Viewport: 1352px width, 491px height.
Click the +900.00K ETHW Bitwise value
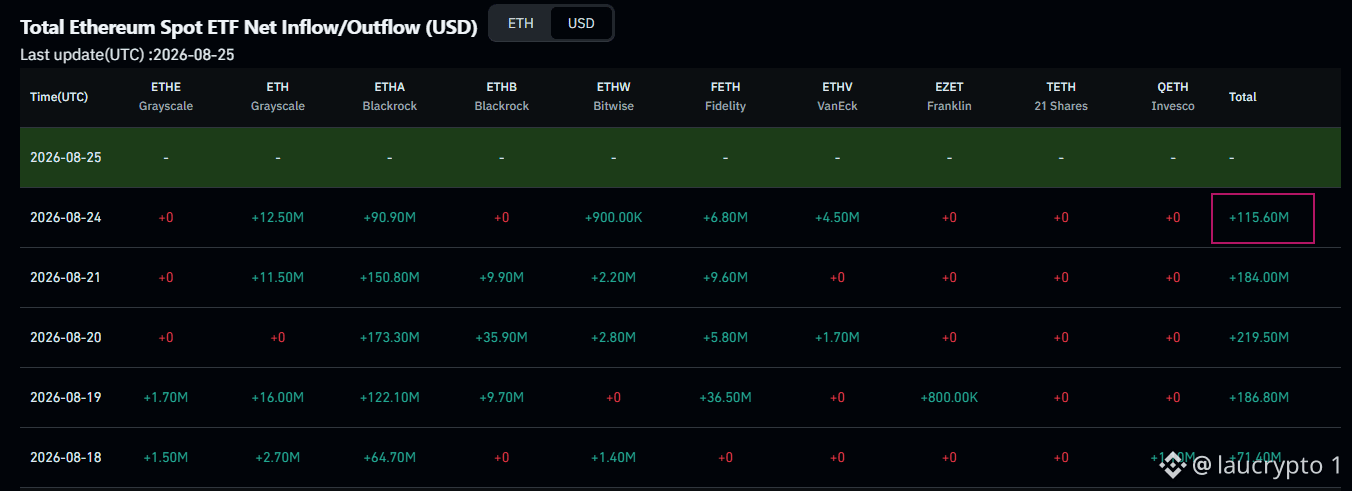[613, 218]
